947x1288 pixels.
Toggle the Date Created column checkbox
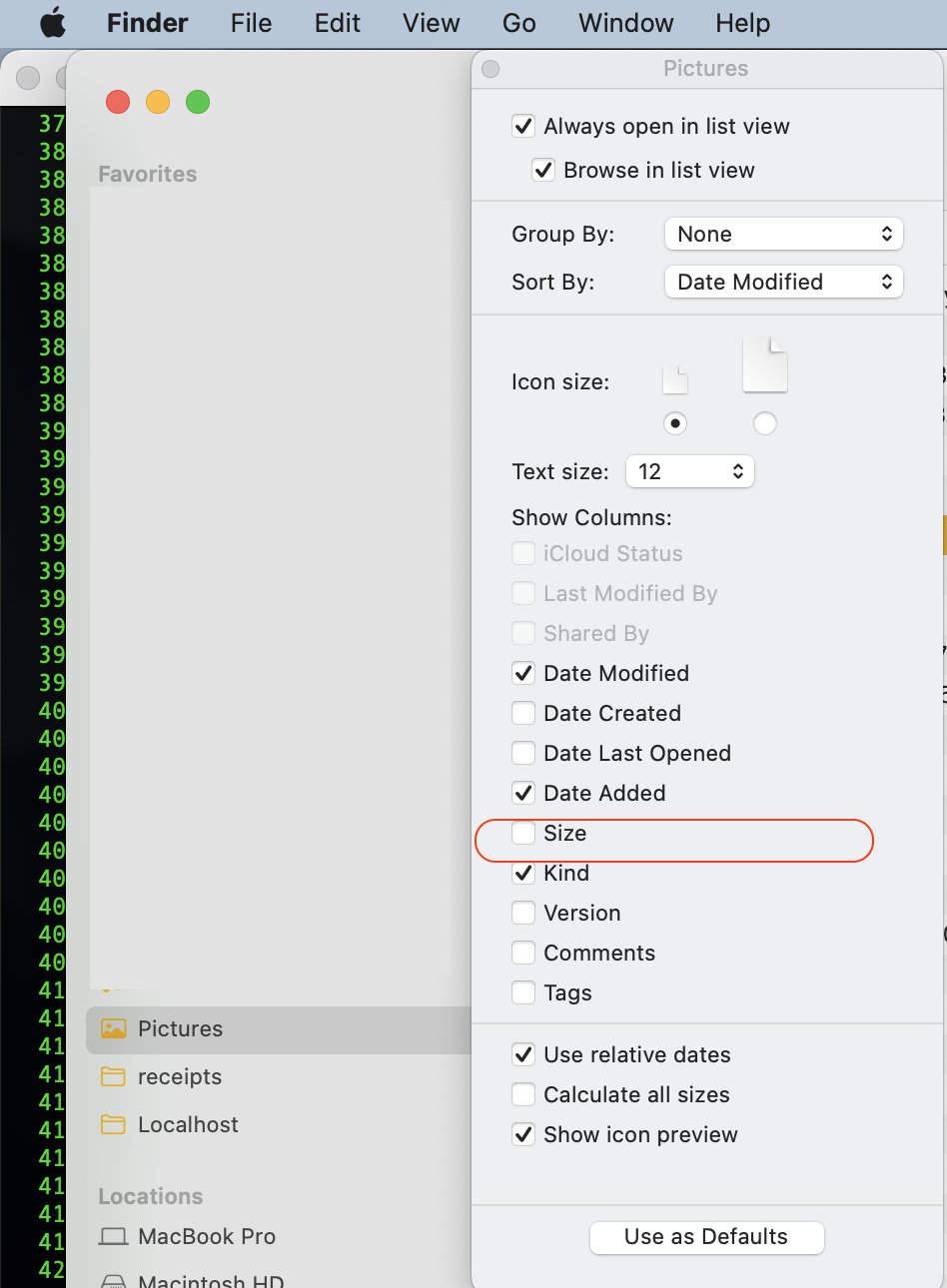click(523, 713)
